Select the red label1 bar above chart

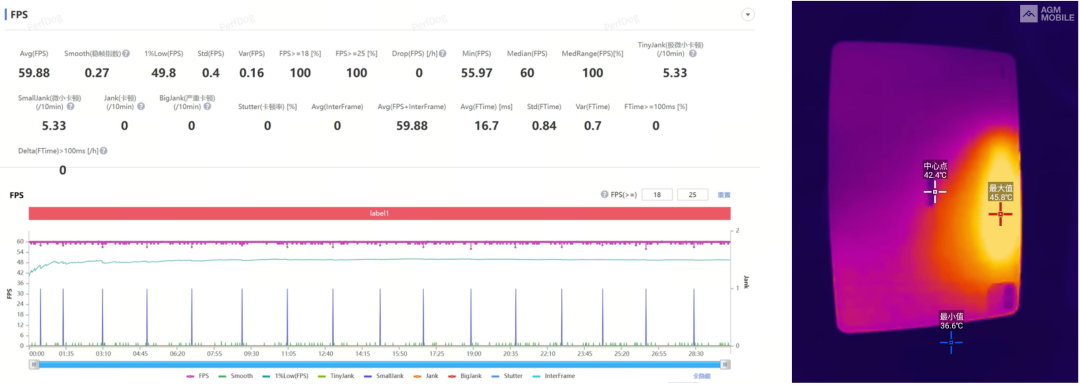point(379,214)
